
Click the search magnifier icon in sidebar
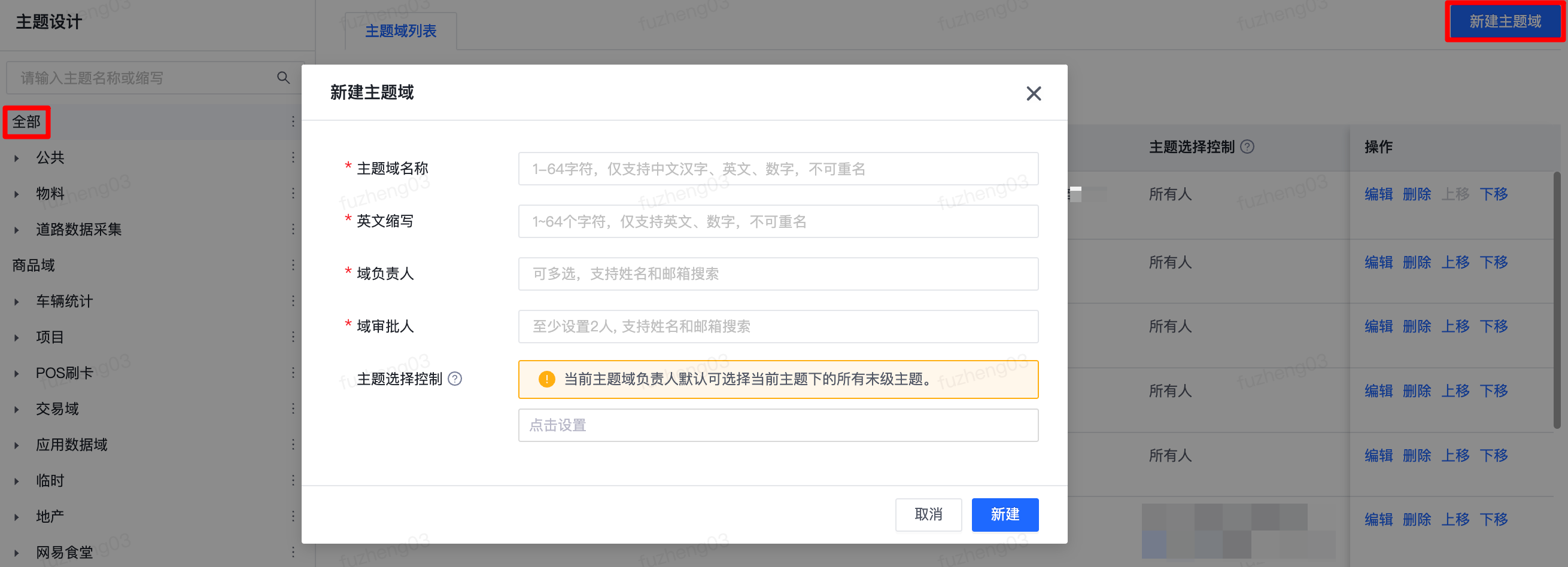283,77
